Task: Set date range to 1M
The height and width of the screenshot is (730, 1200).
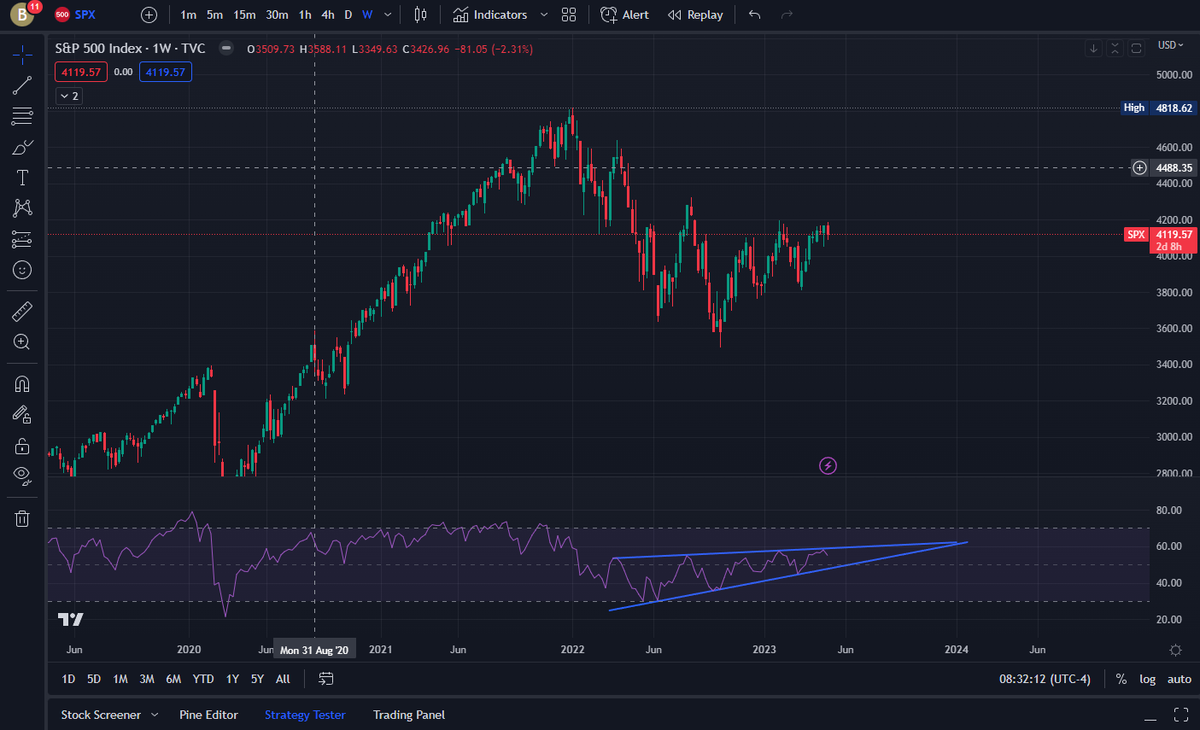Action: point(120,679)
